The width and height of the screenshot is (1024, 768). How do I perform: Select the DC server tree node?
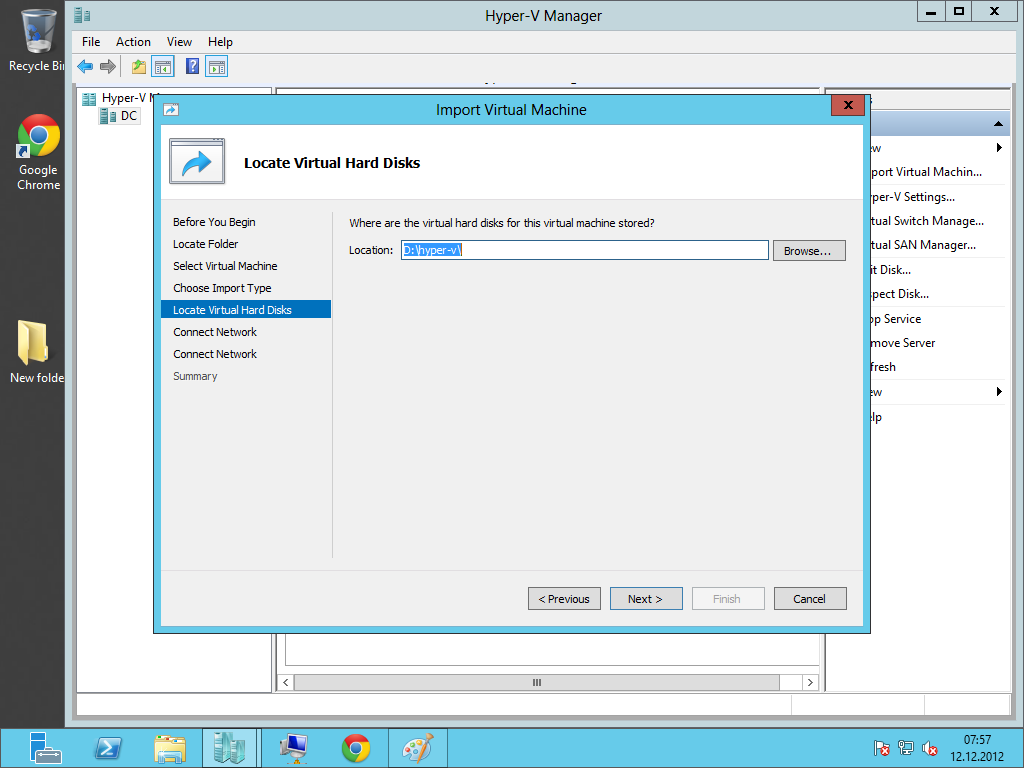coord(128,116)
